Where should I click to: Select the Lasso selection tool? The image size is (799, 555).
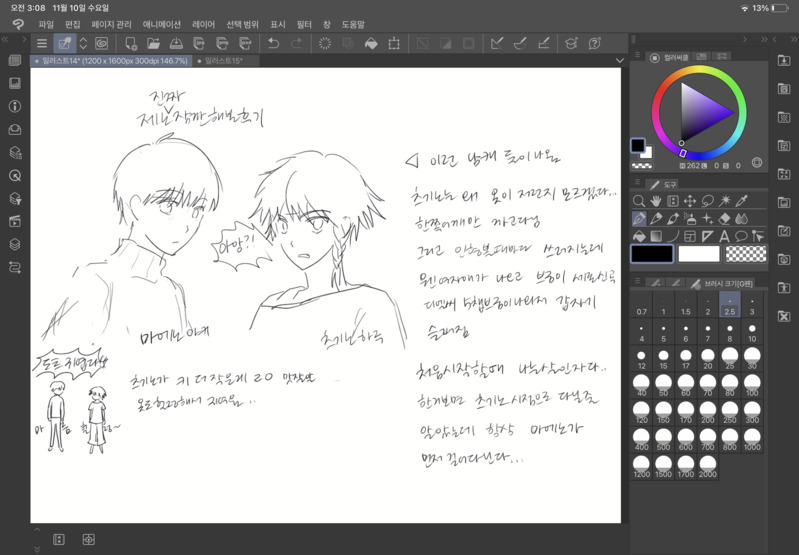tap(707, 201)
